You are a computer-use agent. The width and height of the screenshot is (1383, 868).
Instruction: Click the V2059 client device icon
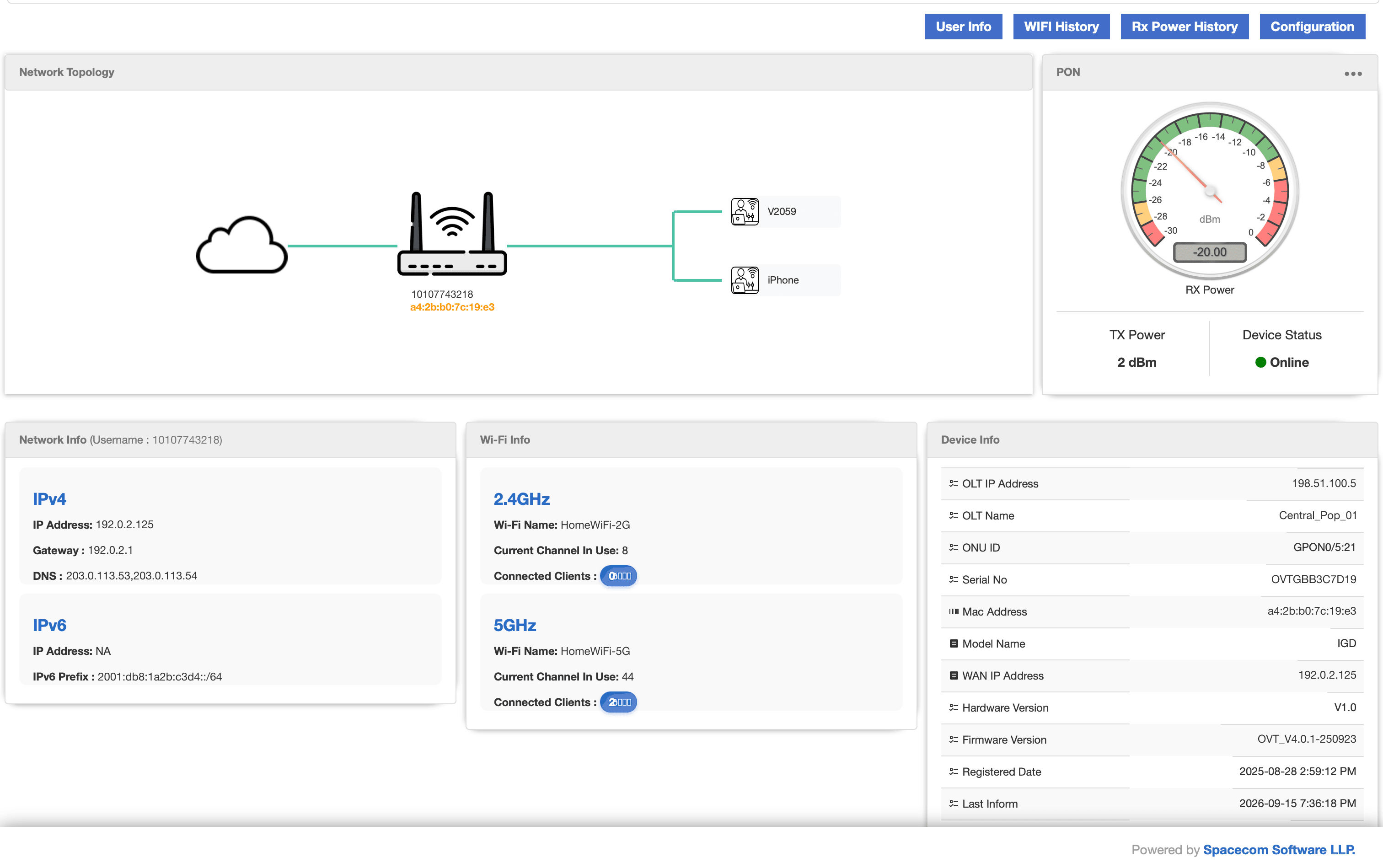tap(745, 212)
